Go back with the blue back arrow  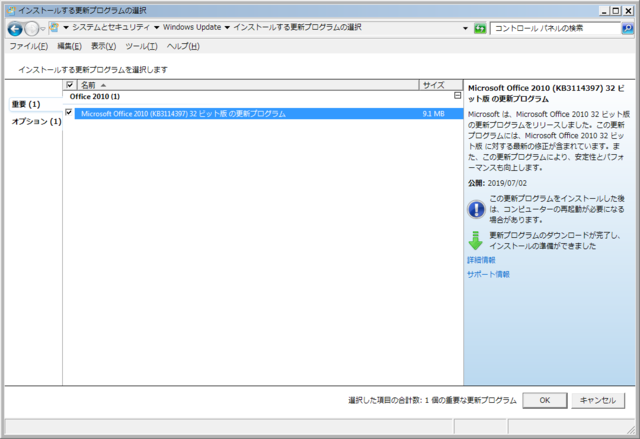point(15,29)
